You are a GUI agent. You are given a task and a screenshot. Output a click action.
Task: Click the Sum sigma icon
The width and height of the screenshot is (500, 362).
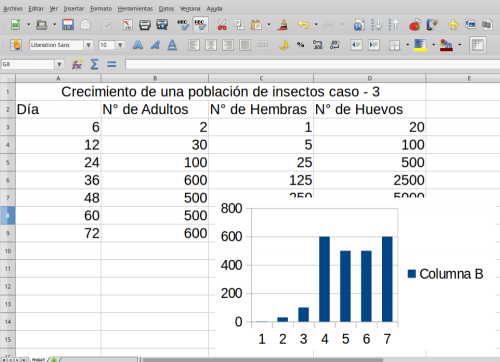94,64
